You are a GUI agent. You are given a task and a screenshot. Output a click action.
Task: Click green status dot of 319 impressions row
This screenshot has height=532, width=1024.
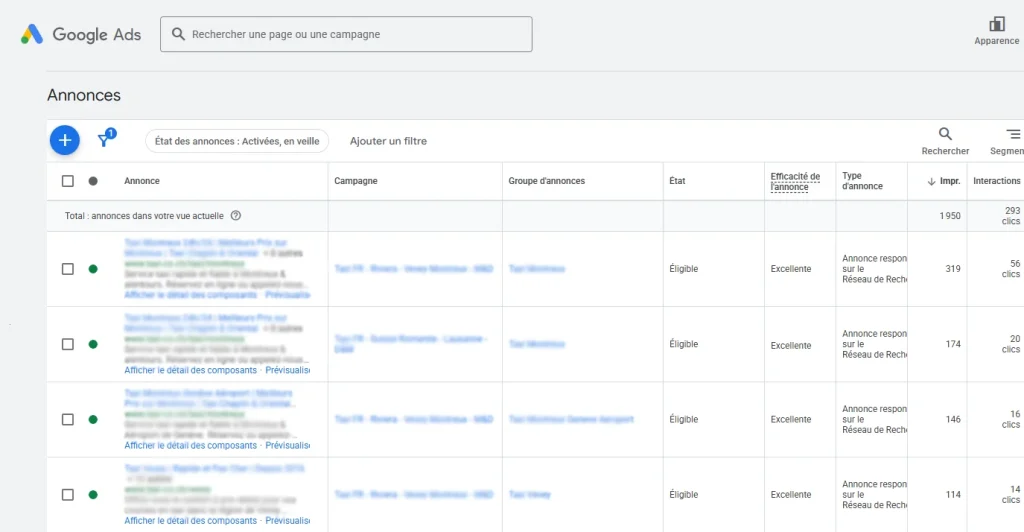(93, 269)
